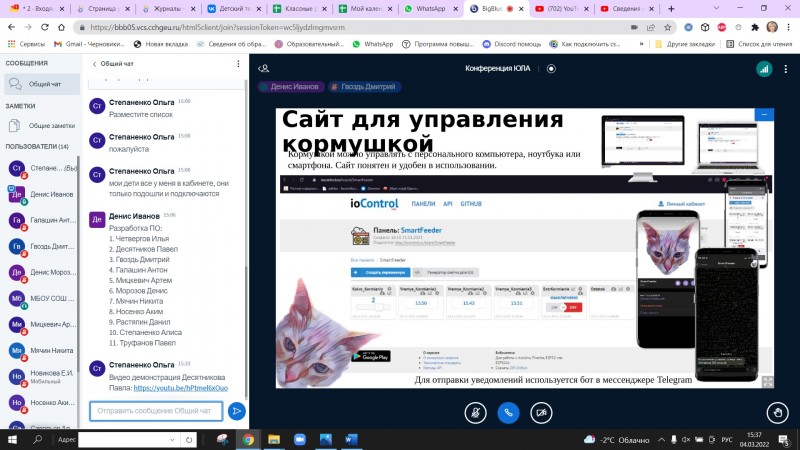Make presentation fullscreen

[x=766, y=380]
